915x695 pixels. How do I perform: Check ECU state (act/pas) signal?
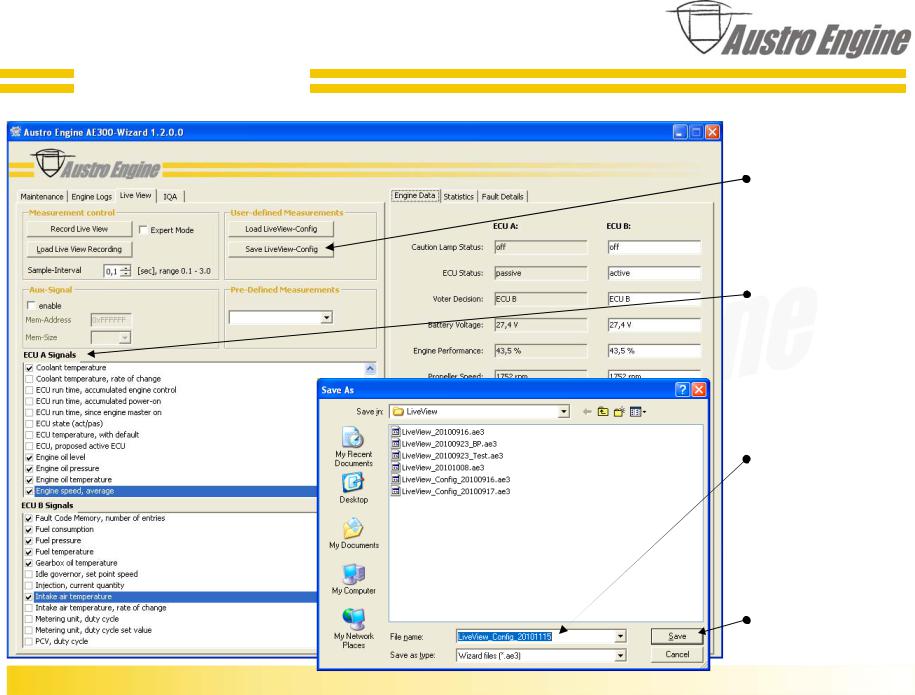tap(29, 424)
